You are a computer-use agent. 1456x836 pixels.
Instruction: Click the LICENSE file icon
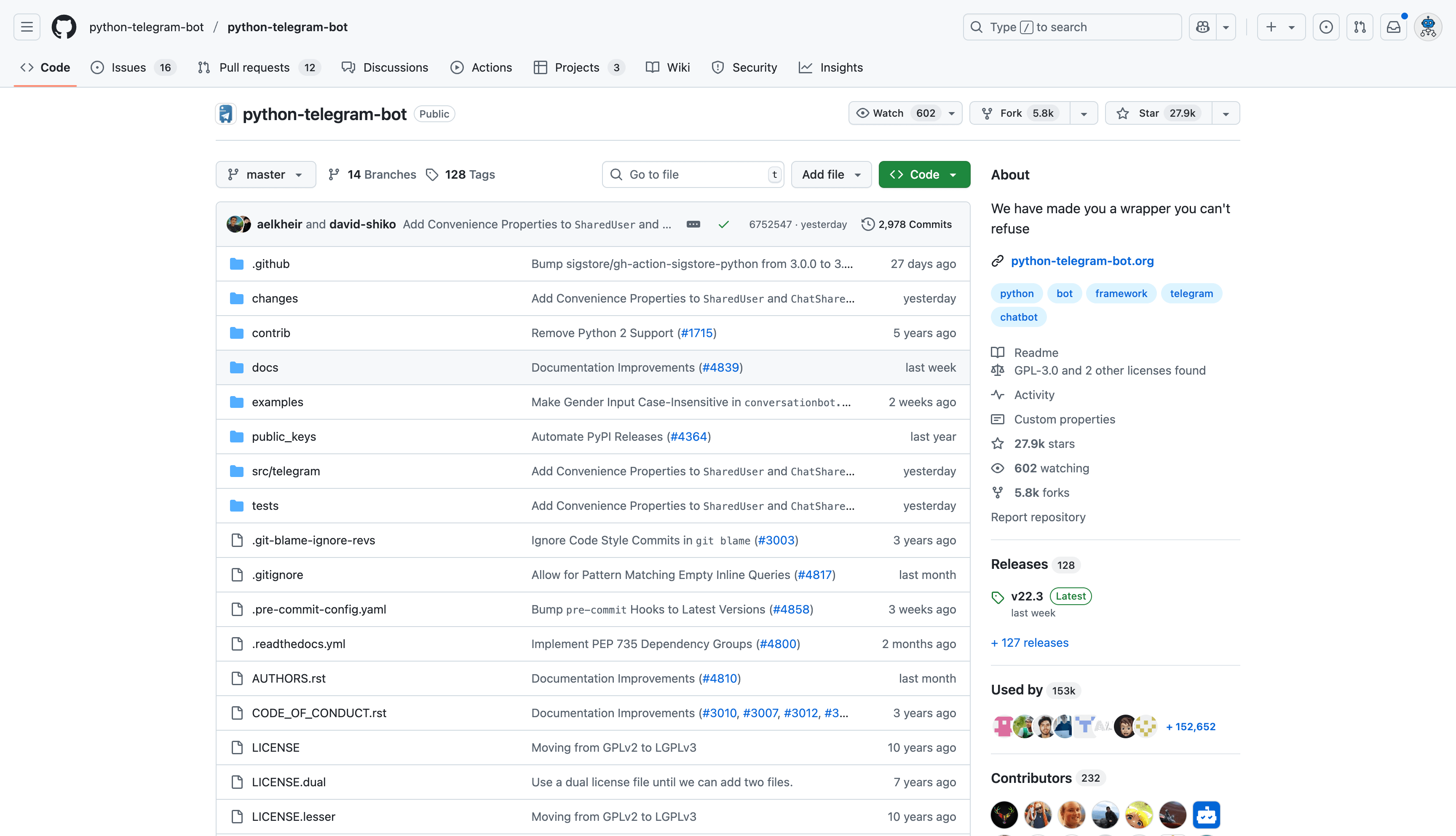236,748
